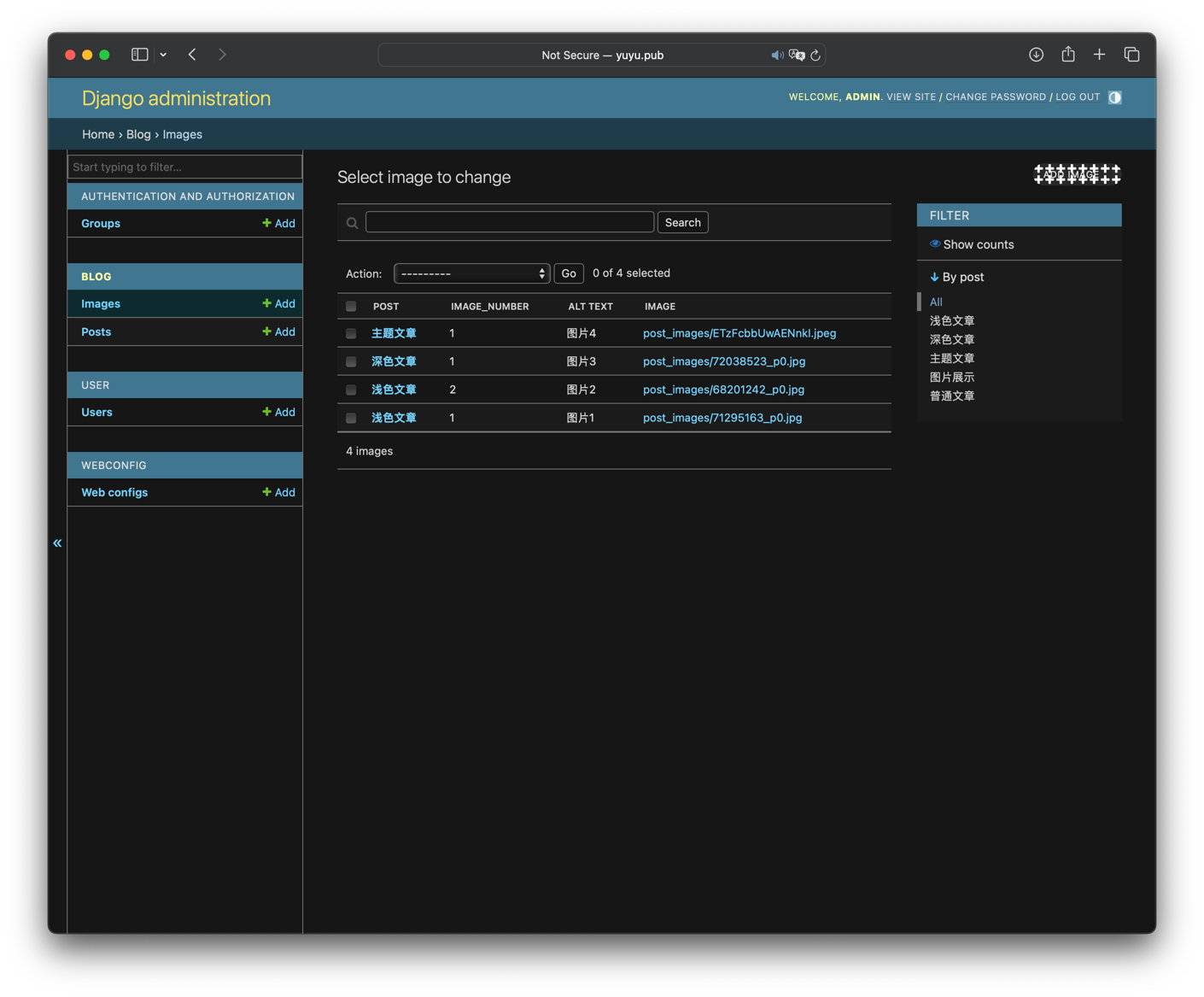Click the search magnifier icon

pos(352,223)
